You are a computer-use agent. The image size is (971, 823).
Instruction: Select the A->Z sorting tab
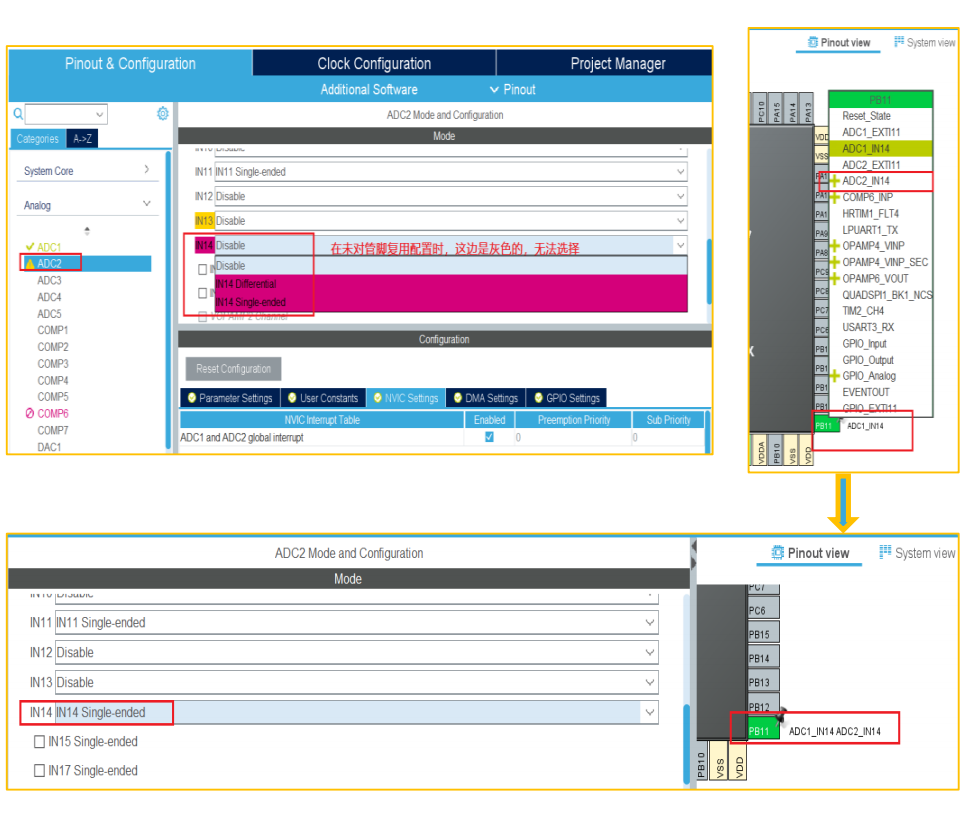[82, 139]
